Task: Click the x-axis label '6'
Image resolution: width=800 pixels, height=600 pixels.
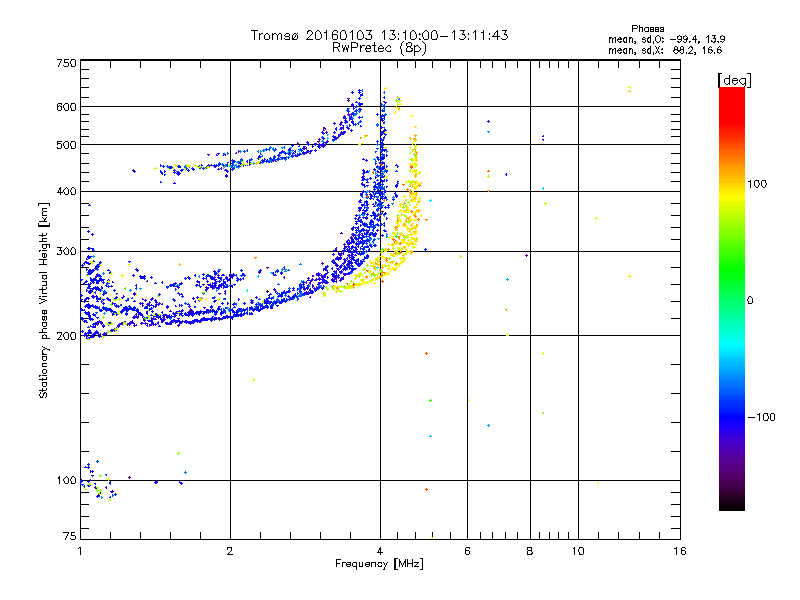Action: [x=467, y=551]
